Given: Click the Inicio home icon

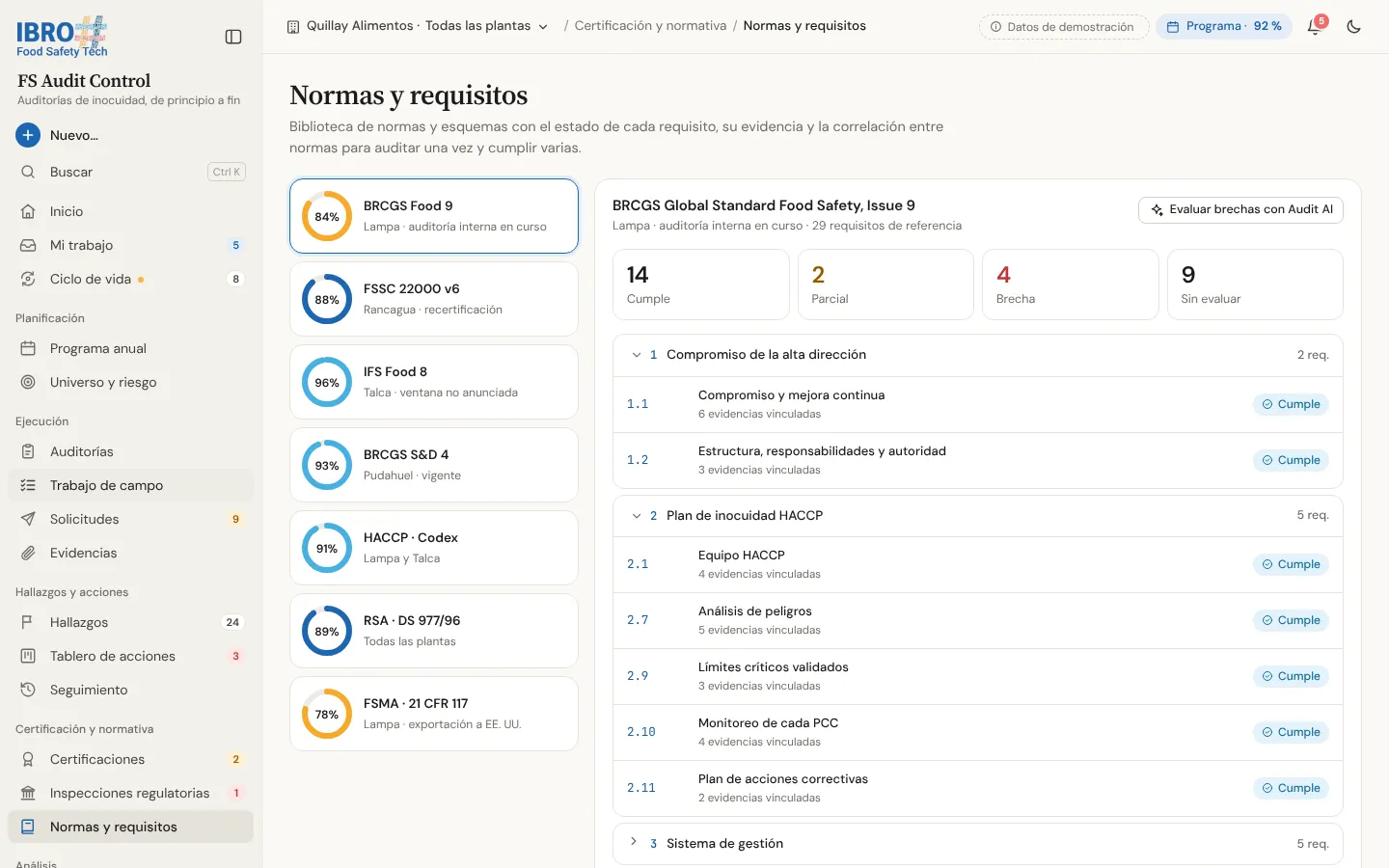Looking at the screenshot, I should [x=28, y=211].
